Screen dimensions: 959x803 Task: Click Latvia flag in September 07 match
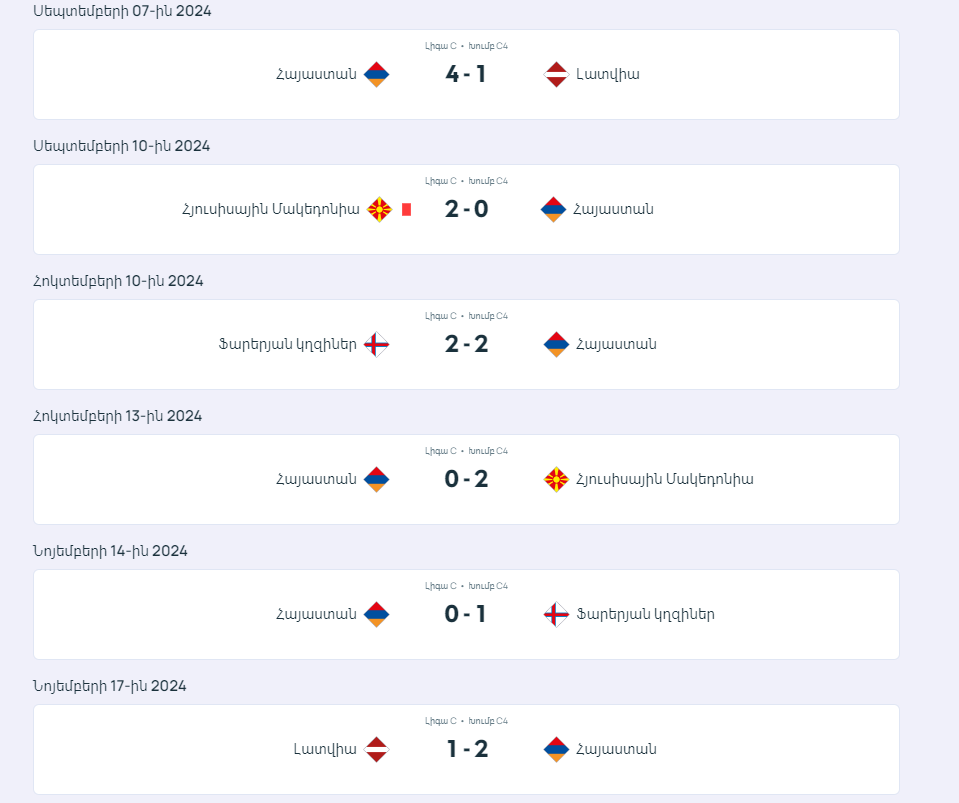(x=556, y=75)
